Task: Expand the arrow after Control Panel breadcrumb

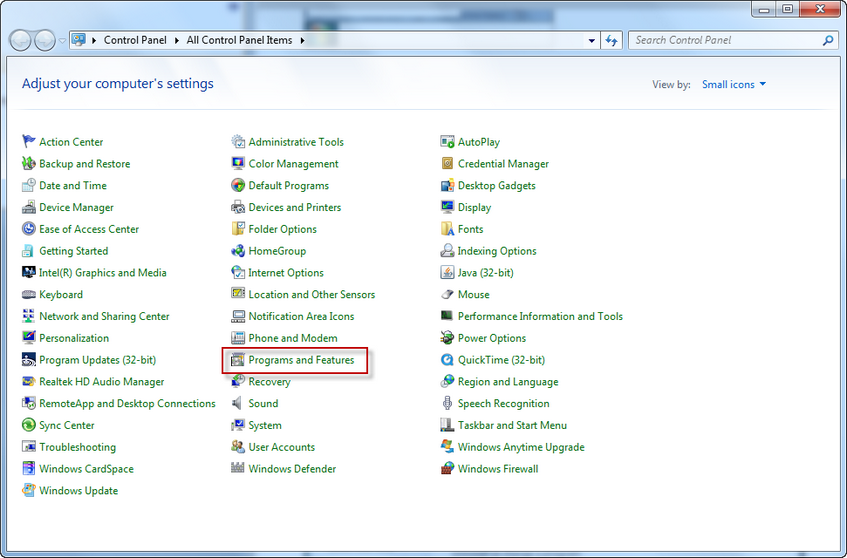Action: (177, 41)
